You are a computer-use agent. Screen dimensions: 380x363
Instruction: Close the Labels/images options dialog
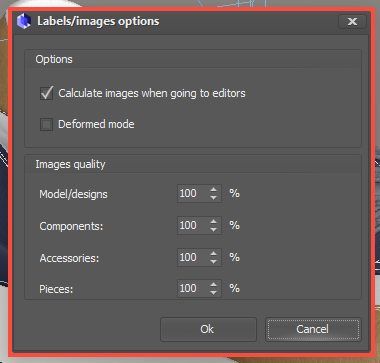[x=352, y=22]
